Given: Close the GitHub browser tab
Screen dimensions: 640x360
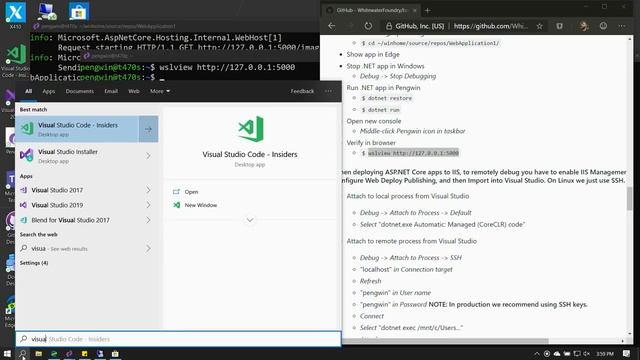Looking at the screenshot, I should pyautogui.click(x=415, y=10).
